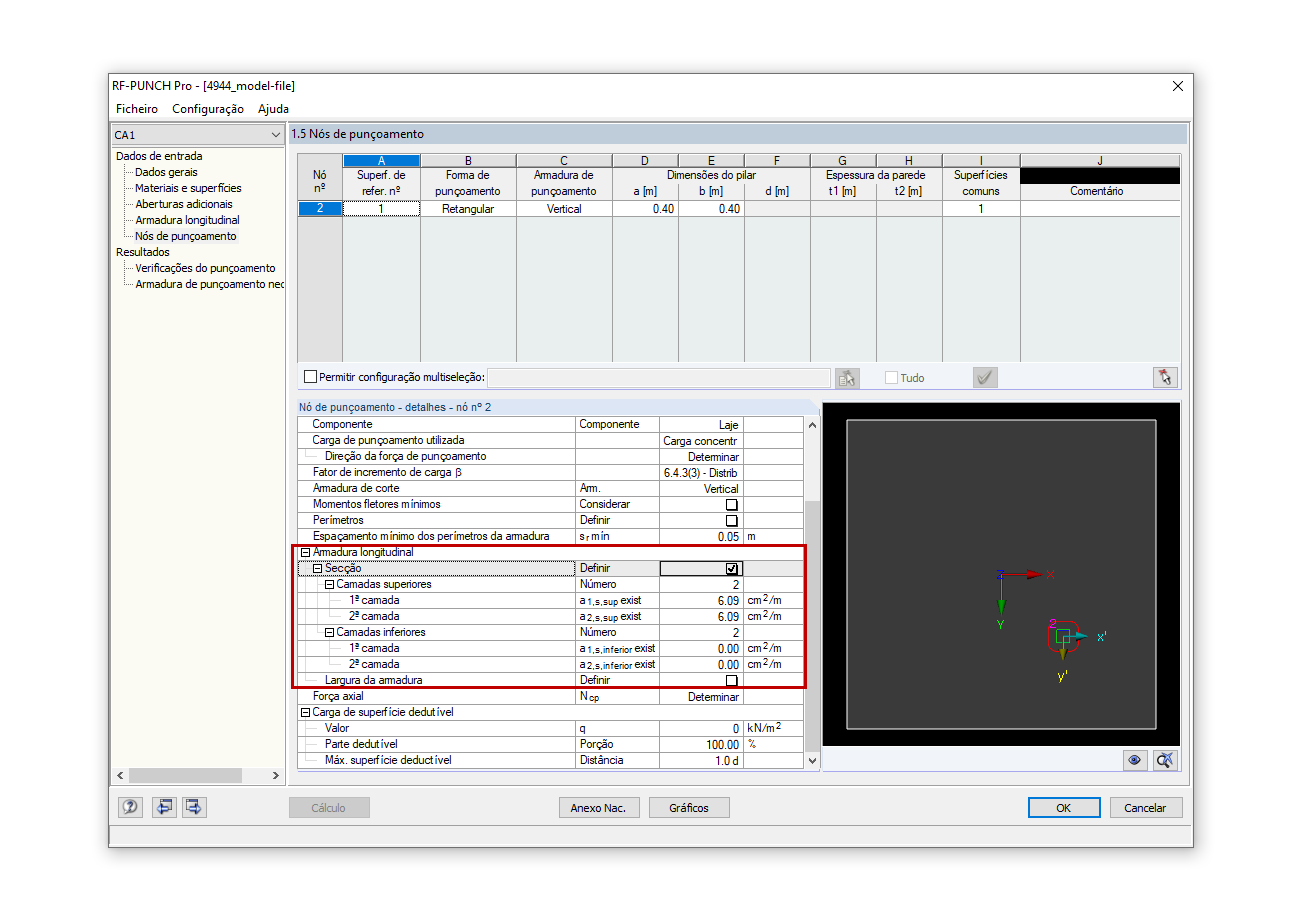Click the eye view mode icon
The image size is (1313, 897).
pos(1134,760)
